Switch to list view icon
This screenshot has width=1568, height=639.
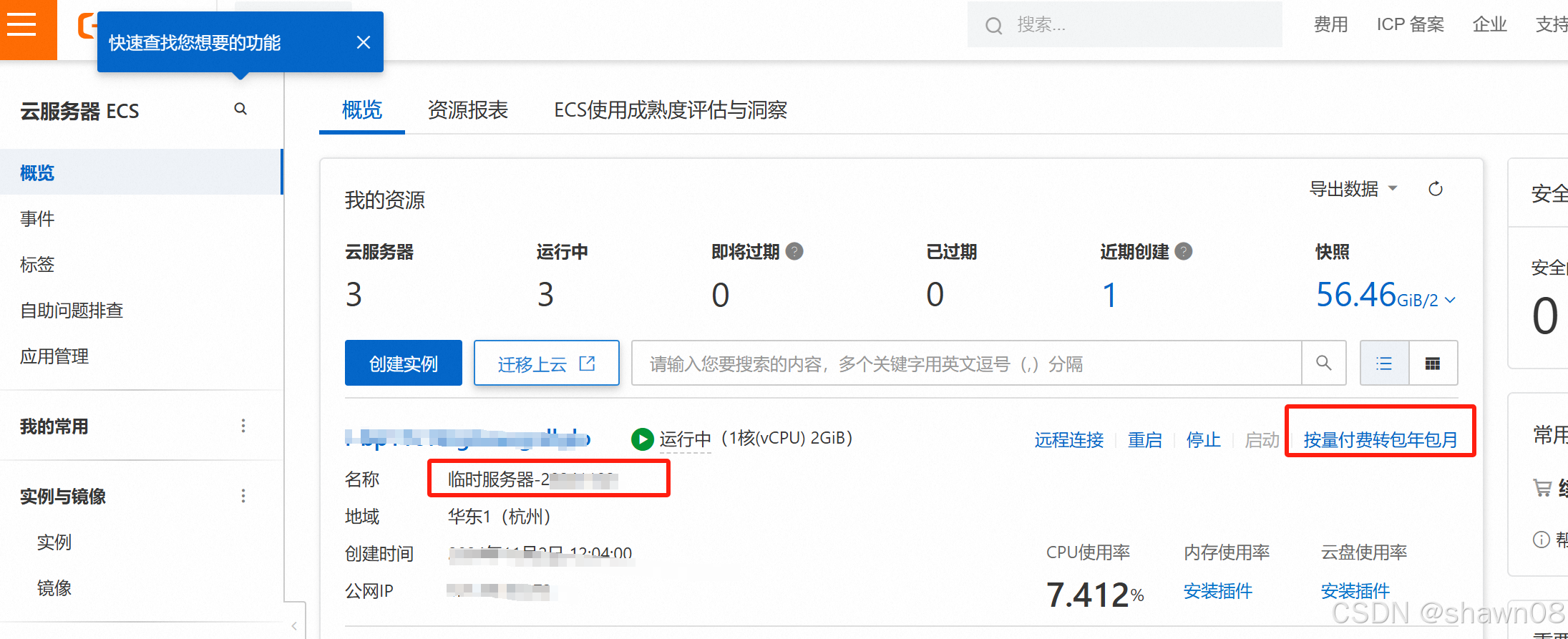click(x=1384, y=364)
